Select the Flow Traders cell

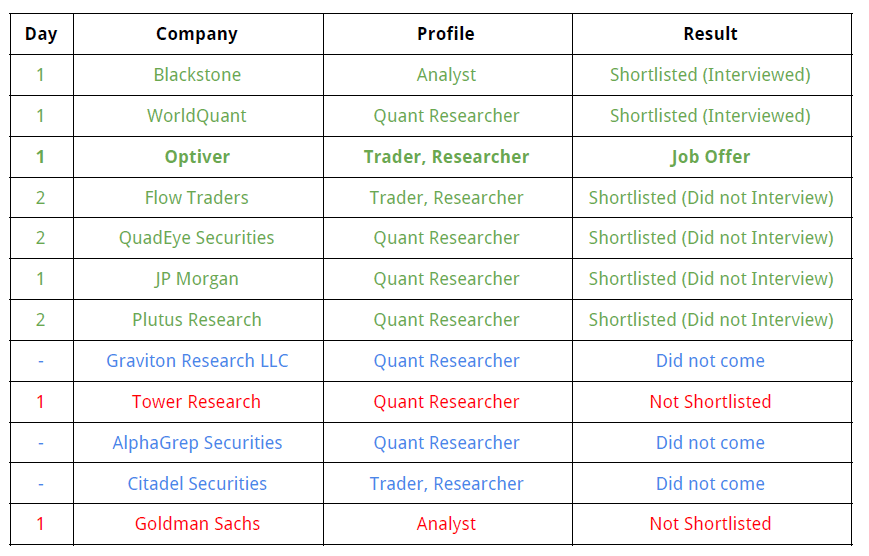pyautogui.click(x=197, y=198)
